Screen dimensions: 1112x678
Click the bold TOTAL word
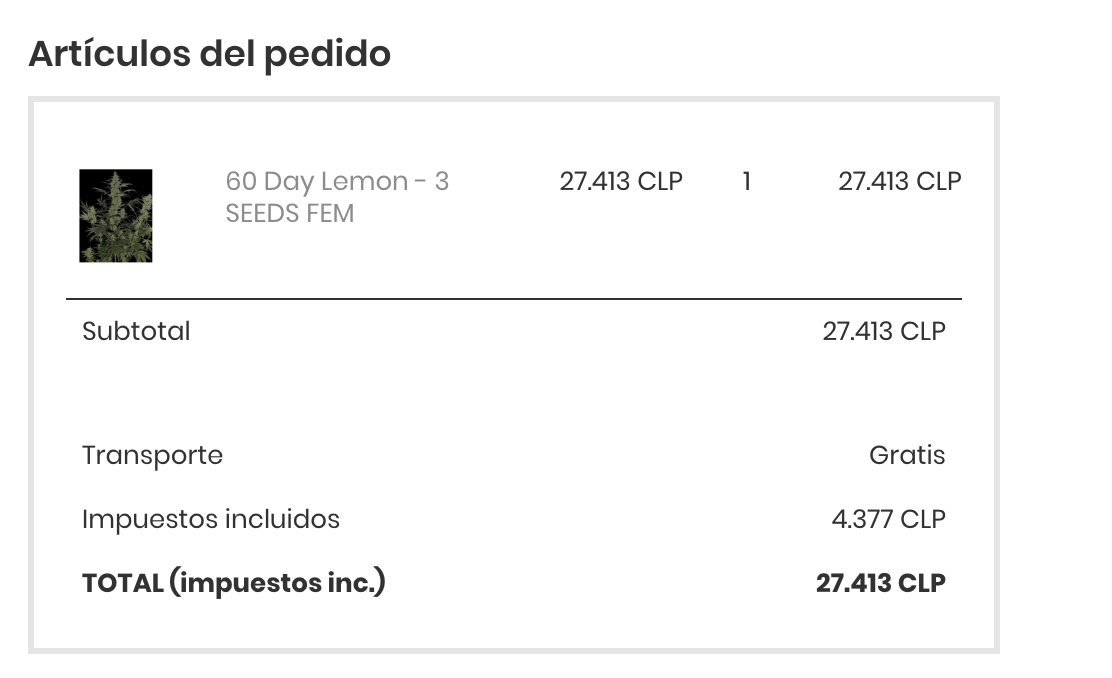click(x=123, y=583)
